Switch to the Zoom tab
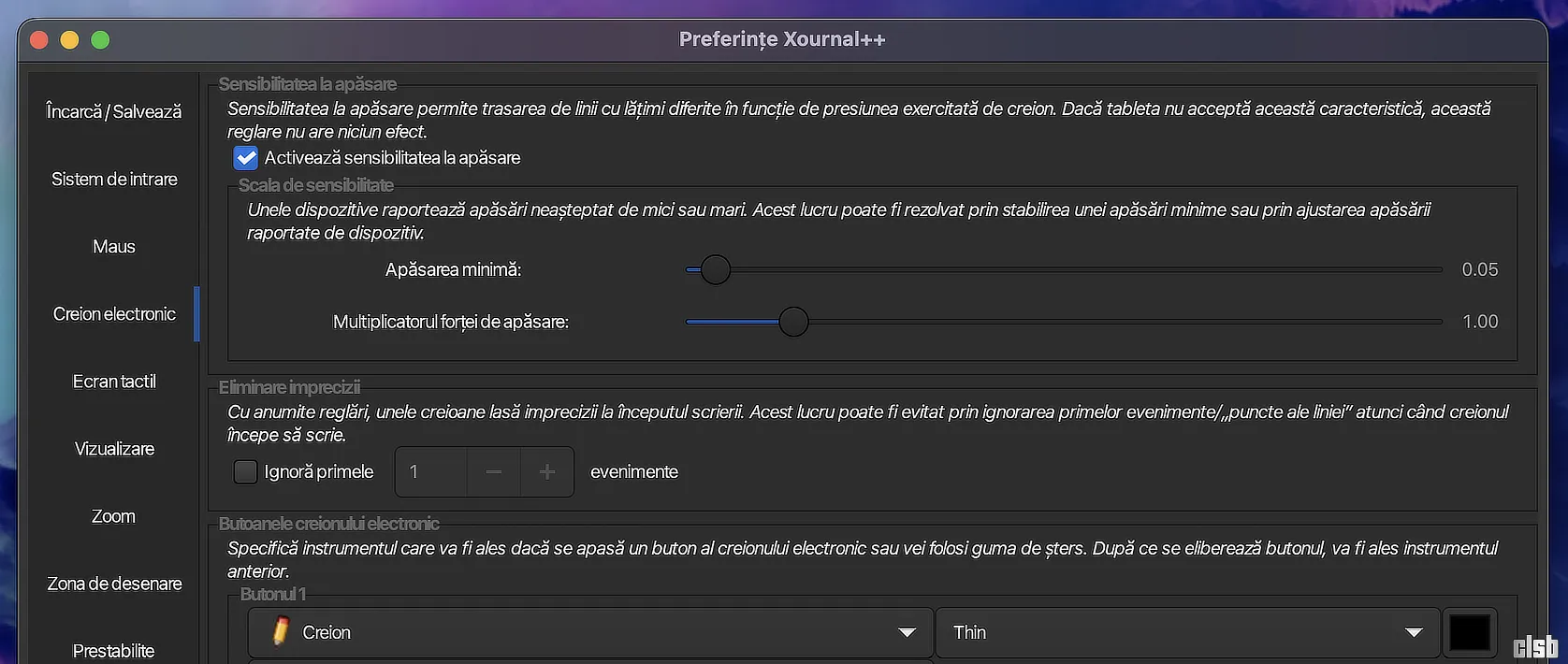This screenshot has height=664, width=1568. pyautogui.click(x=114, y=516)
